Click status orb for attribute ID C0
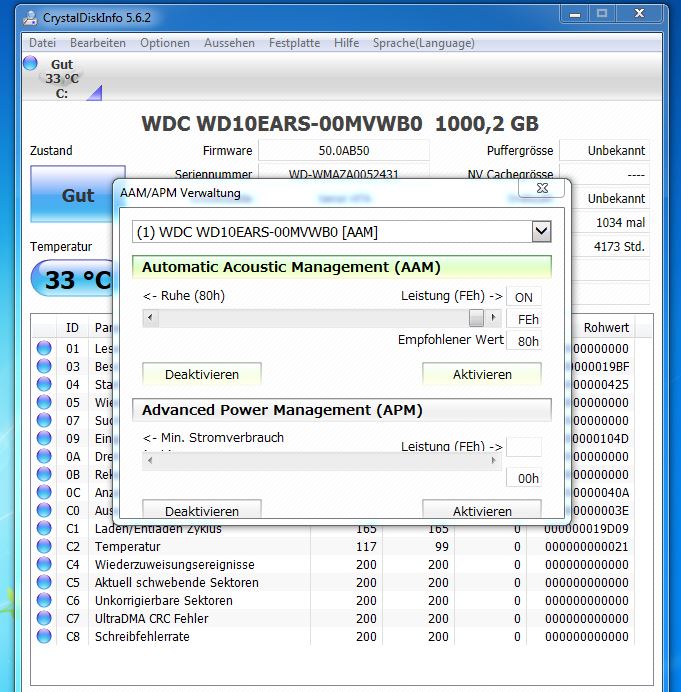 [x=44, y=510]
